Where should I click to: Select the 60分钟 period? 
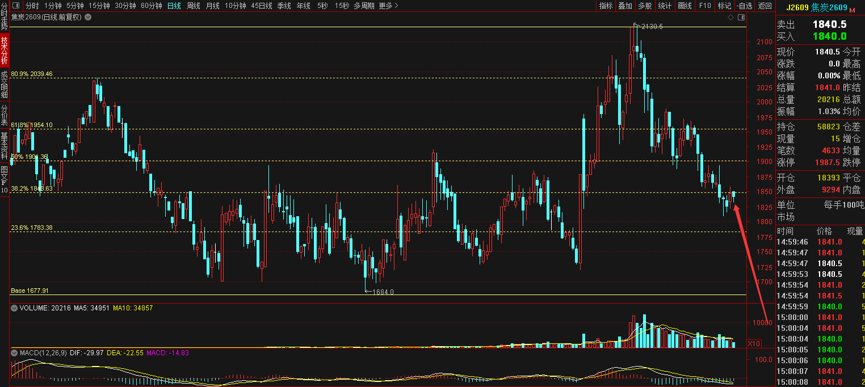151,6
